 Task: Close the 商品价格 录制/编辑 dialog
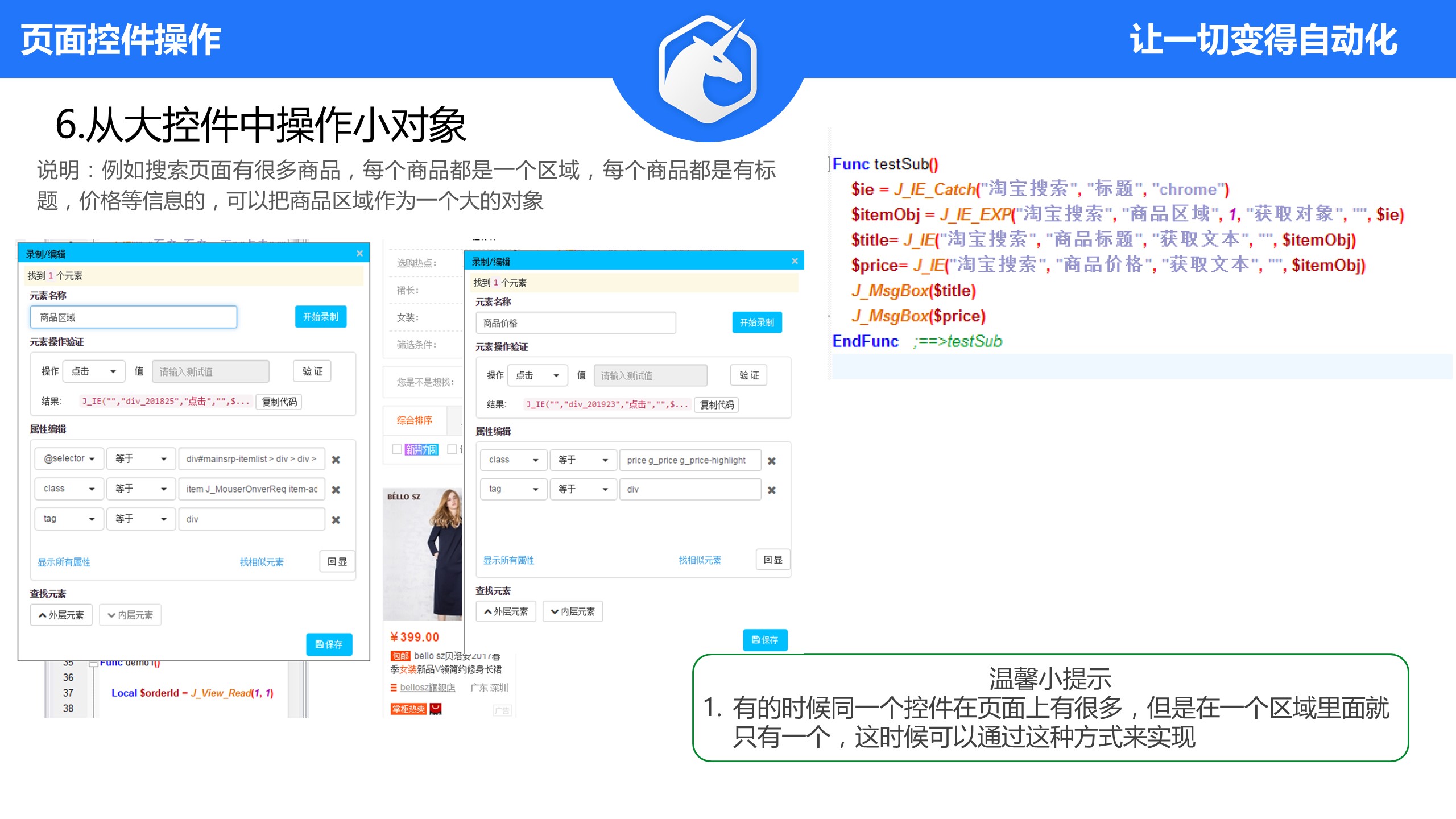(x=795, y=261)
